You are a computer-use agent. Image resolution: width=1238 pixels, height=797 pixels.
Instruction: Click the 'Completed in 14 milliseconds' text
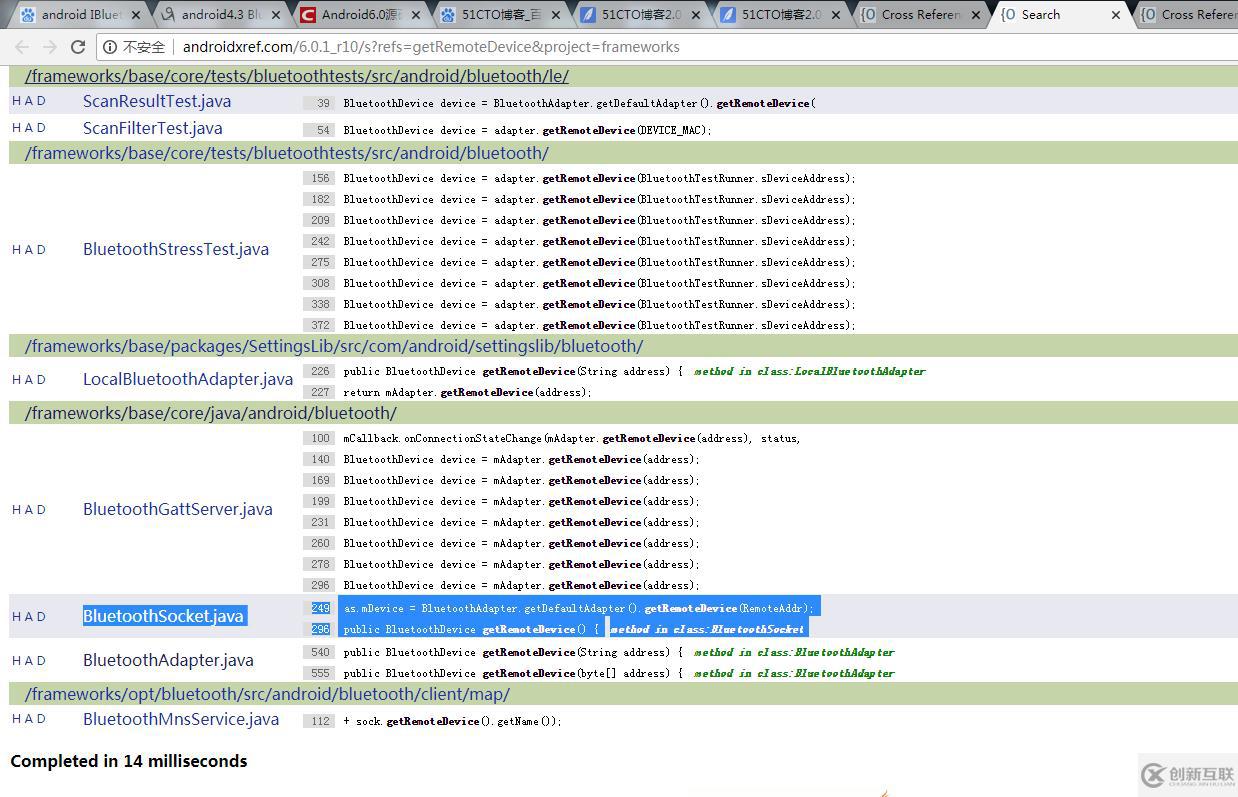[129, 761]
